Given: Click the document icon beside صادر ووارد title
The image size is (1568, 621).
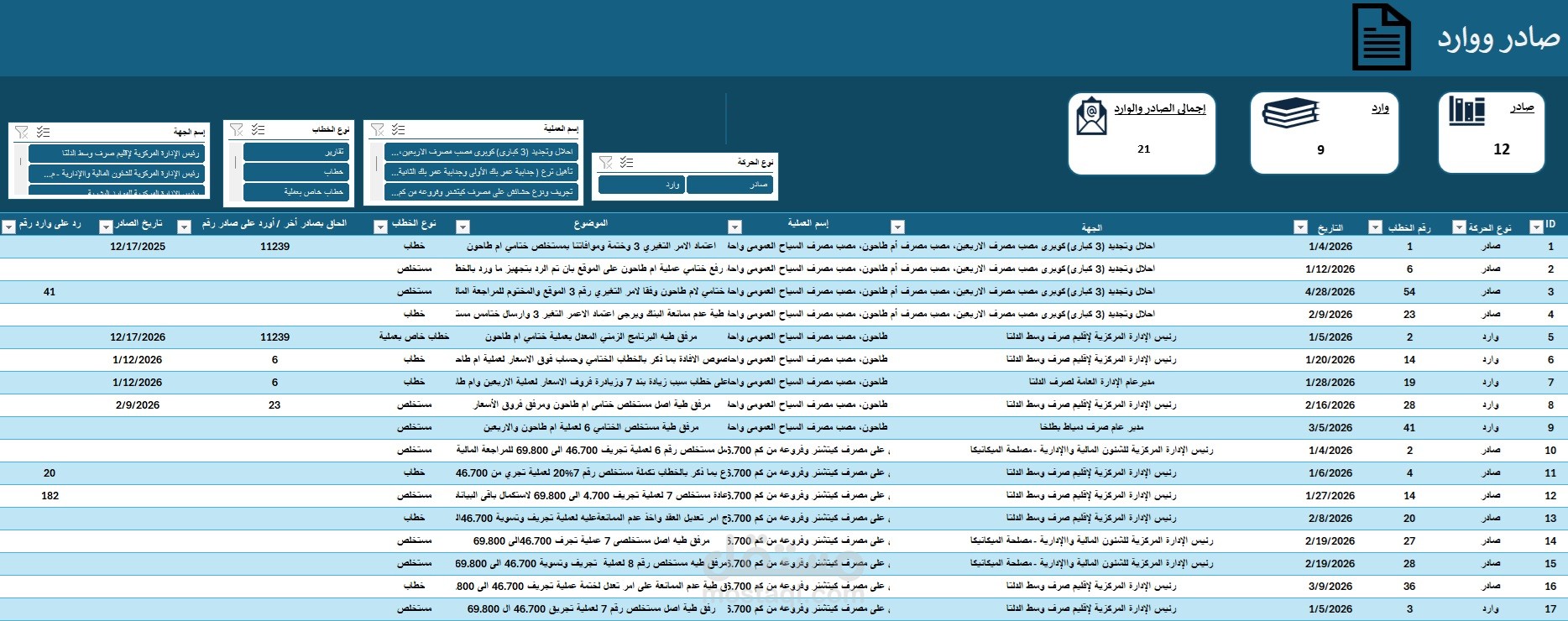Looking at the screenshot, I should [1381, 37].
